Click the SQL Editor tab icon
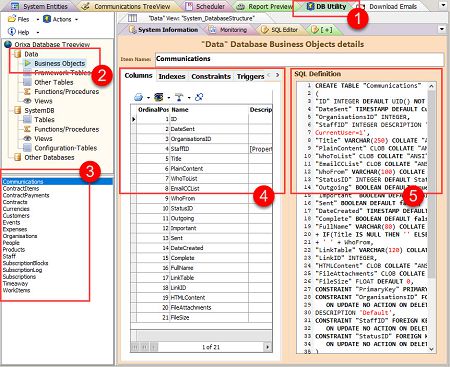450x367 pixels. point(265,30)
